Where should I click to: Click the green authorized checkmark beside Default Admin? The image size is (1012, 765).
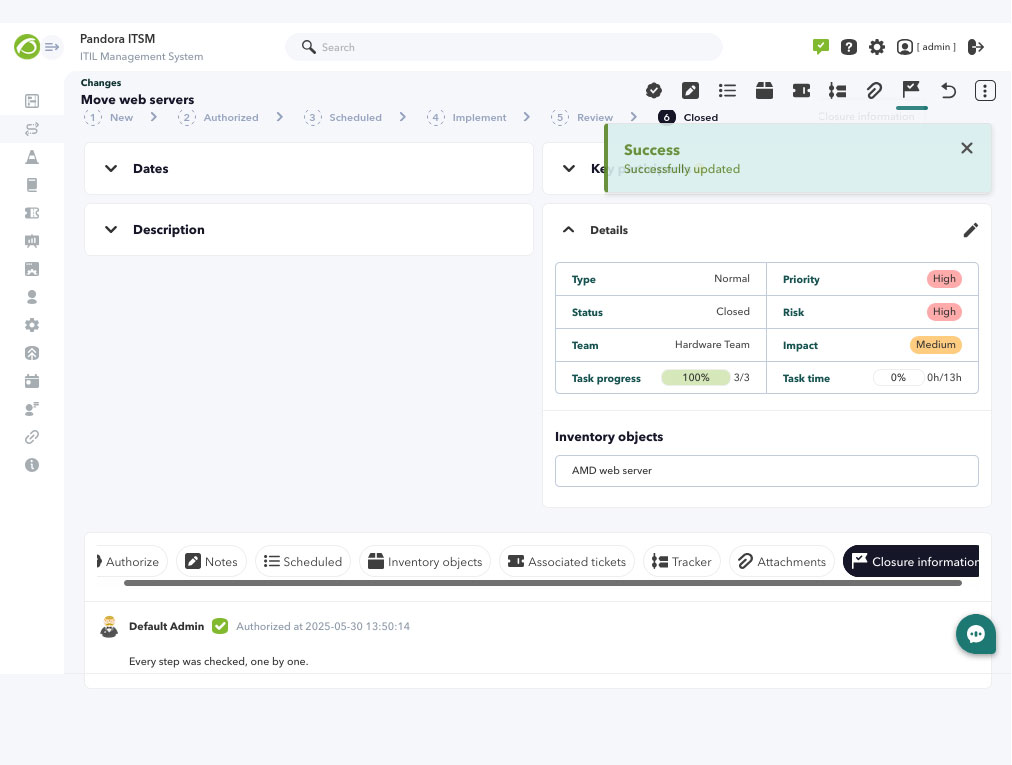coord(220,626)
